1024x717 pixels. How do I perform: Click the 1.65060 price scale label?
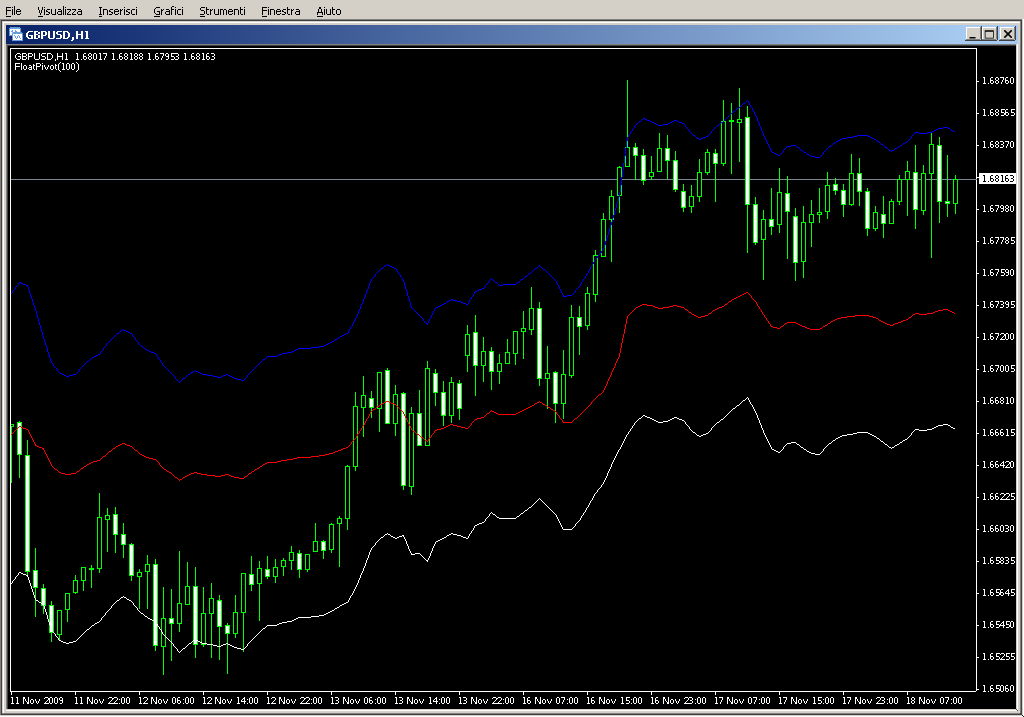click(999, 689)
